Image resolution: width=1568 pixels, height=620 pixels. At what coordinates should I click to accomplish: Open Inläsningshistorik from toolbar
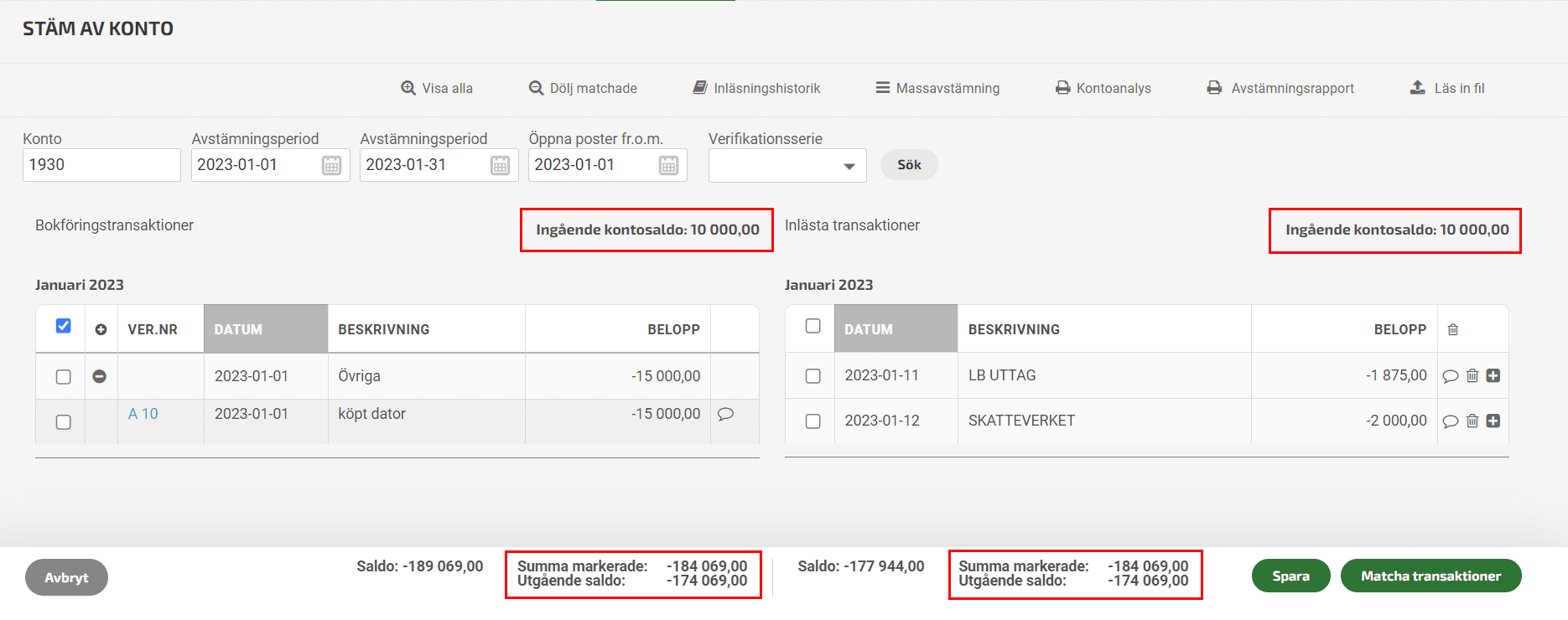click(x=756, y=88)
